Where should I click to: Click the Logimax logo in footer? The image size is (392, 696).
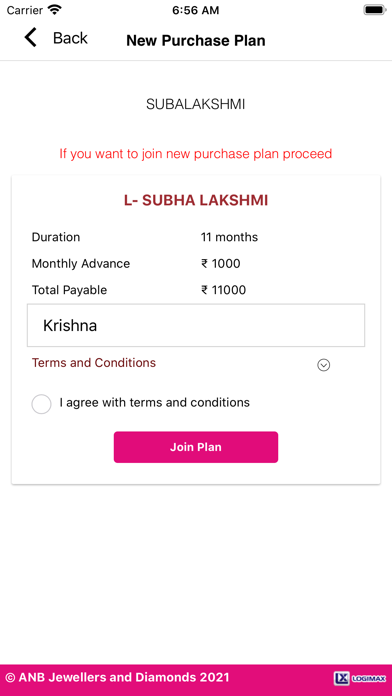coord(360,678)
